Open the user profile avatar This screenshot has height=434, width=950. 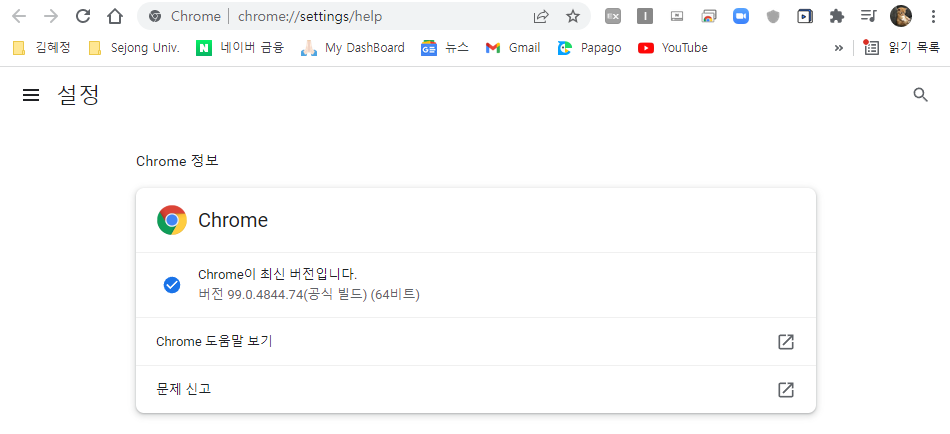[901, 16]
